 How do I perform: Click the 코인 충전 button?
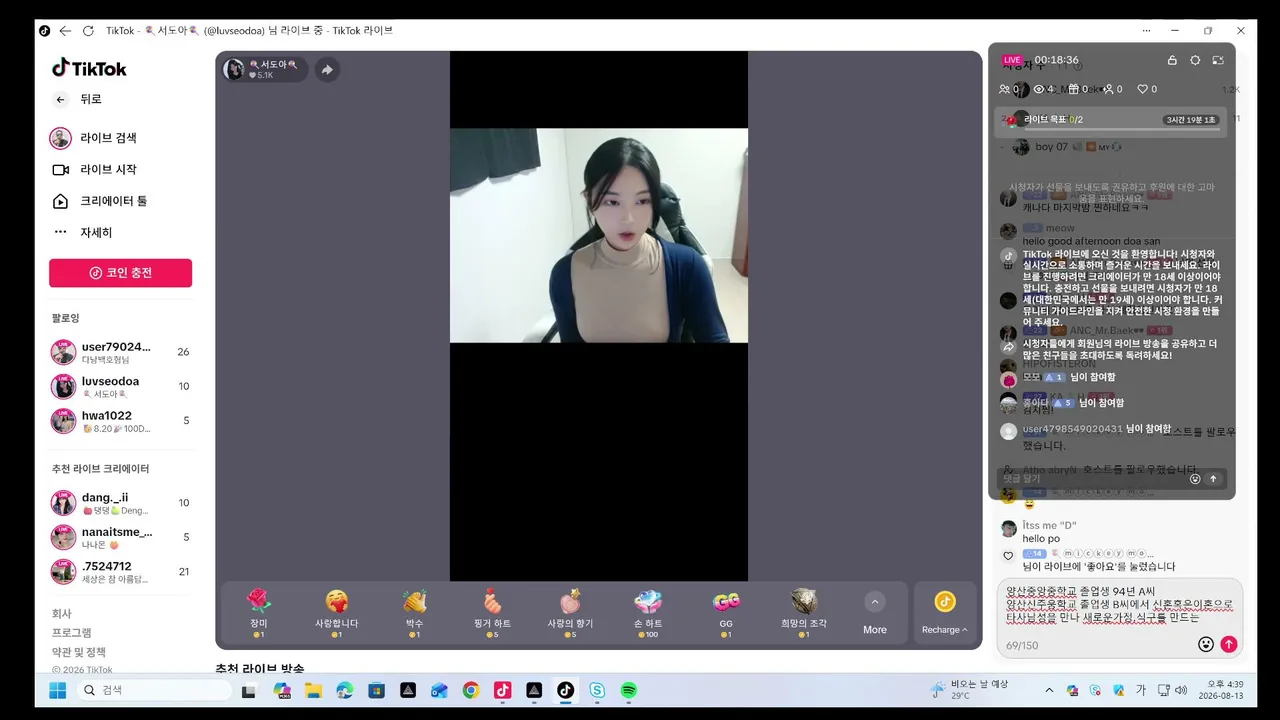pos(120,273)
